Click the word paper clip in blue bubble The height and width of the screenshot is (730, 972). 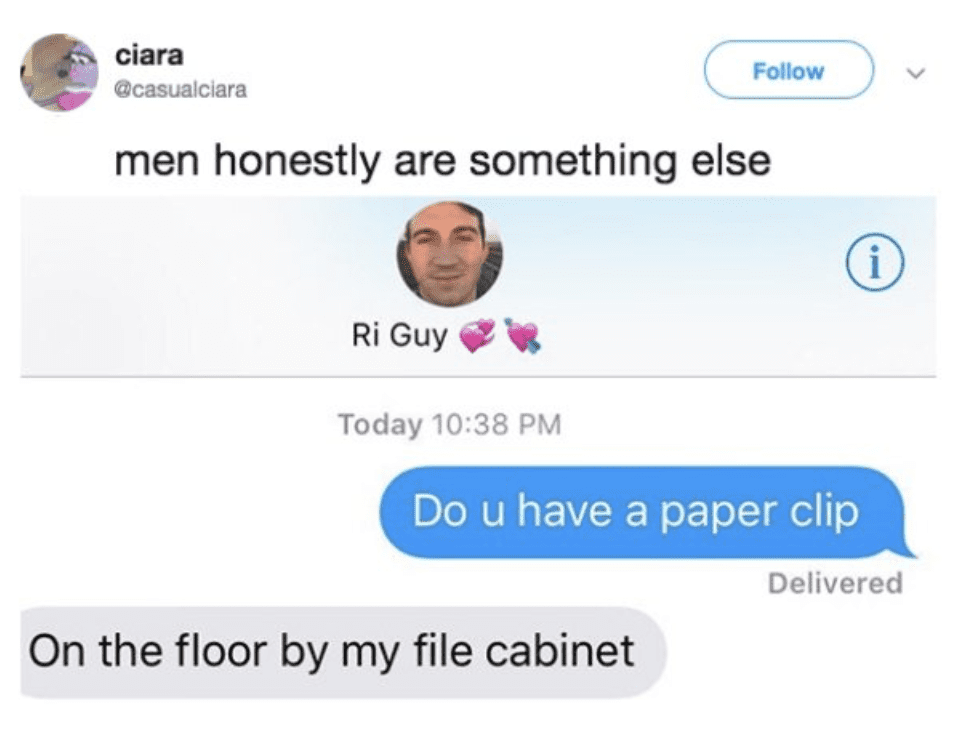click(759, 513)
